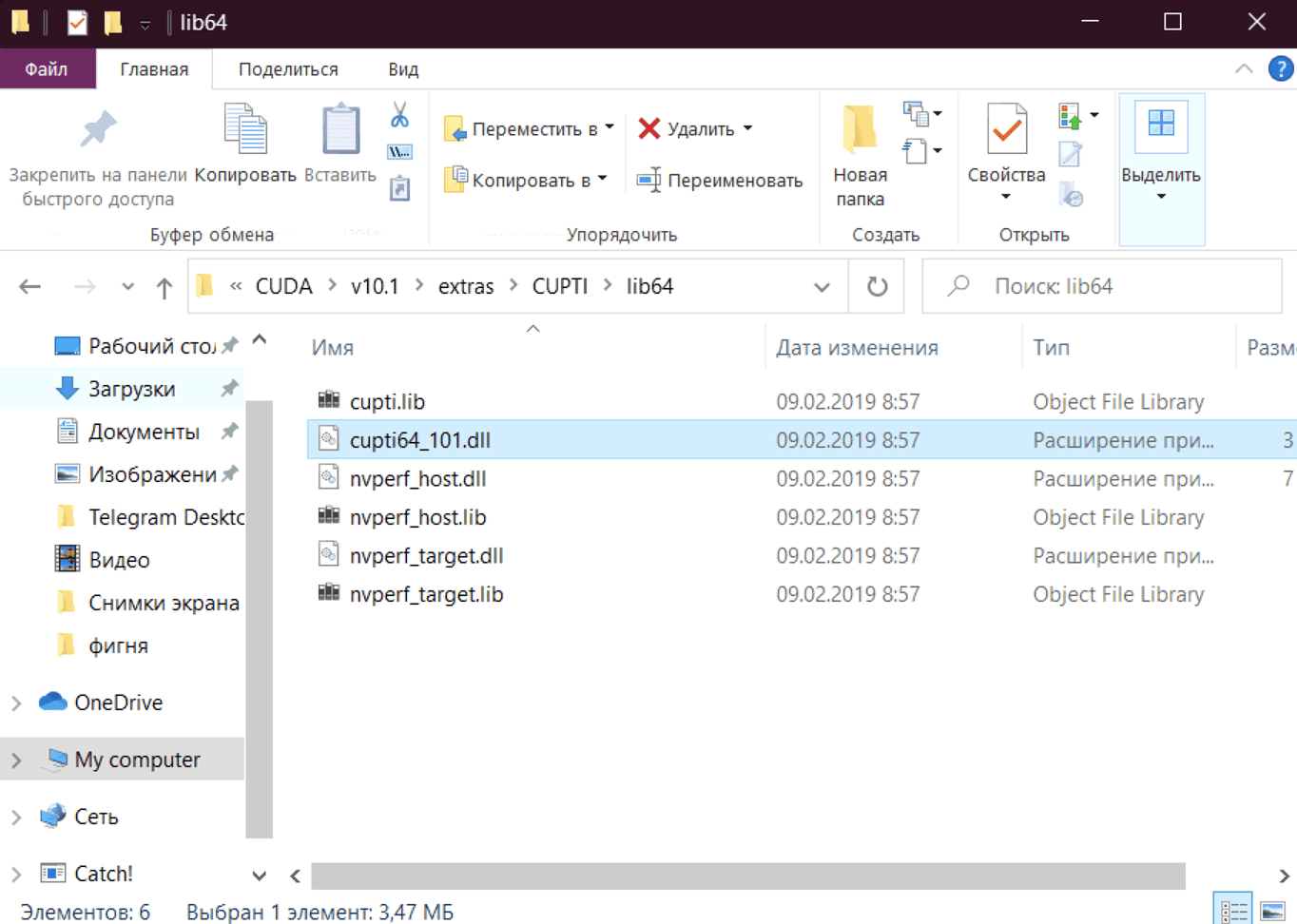This screenshot has width=1297, height=924.
Task: Click the help question mark icon
Action: point(1280,69)
